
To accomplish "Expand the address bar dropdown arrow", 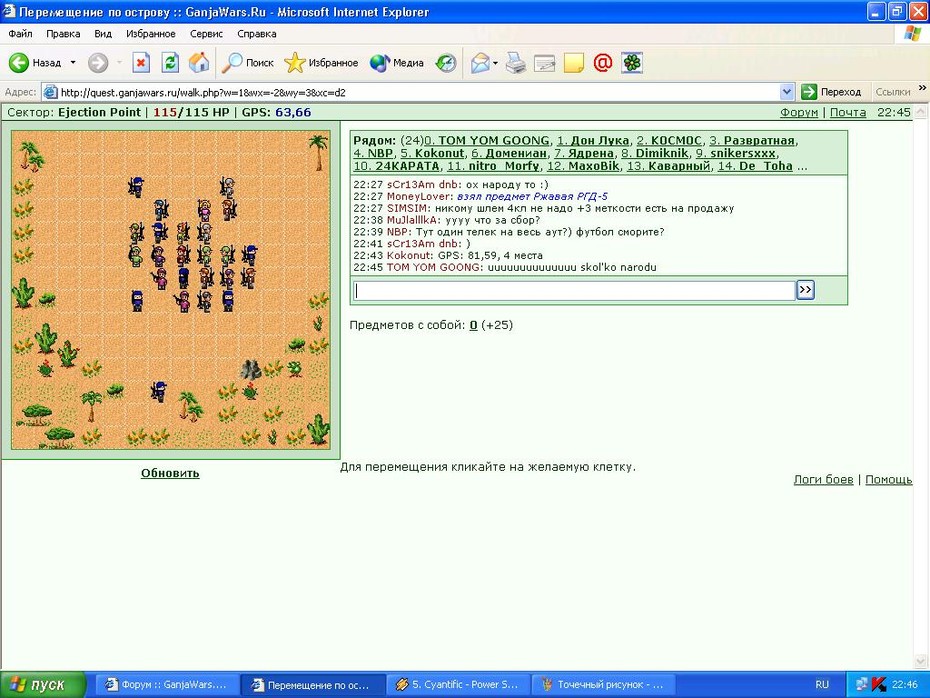I will (x=786, y=92).
